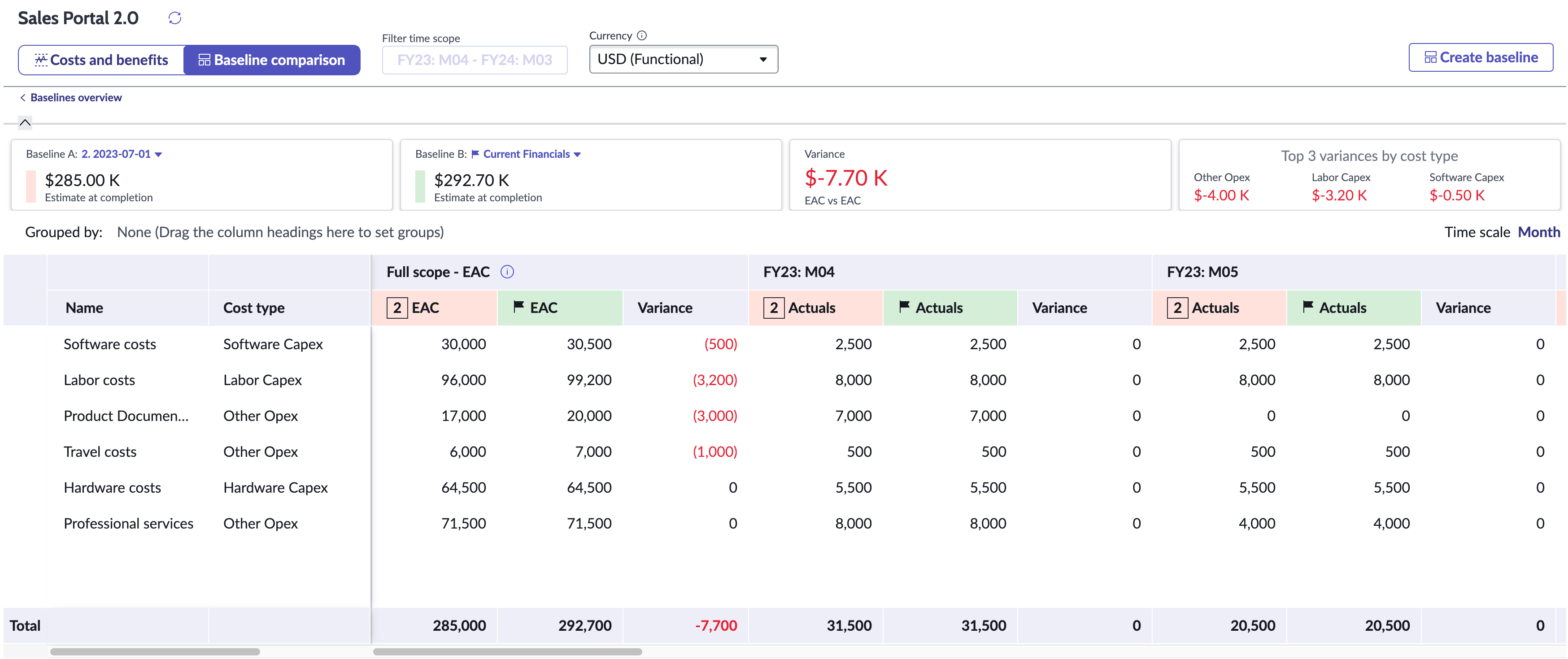
Task: Click the Currency info icon
Action: pyautogui.click(x=641, y=35)
